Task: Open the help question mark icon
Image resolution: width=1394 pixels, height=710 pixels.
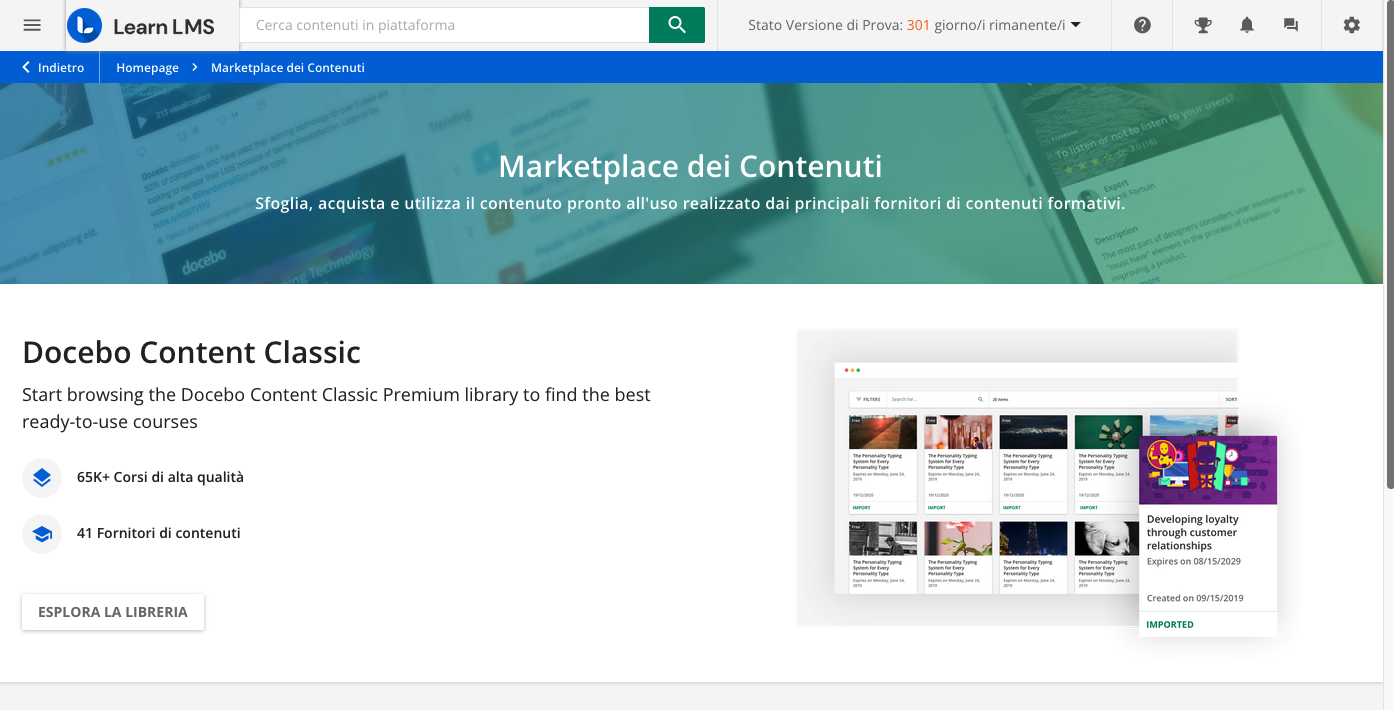Action: [1142, 25]
